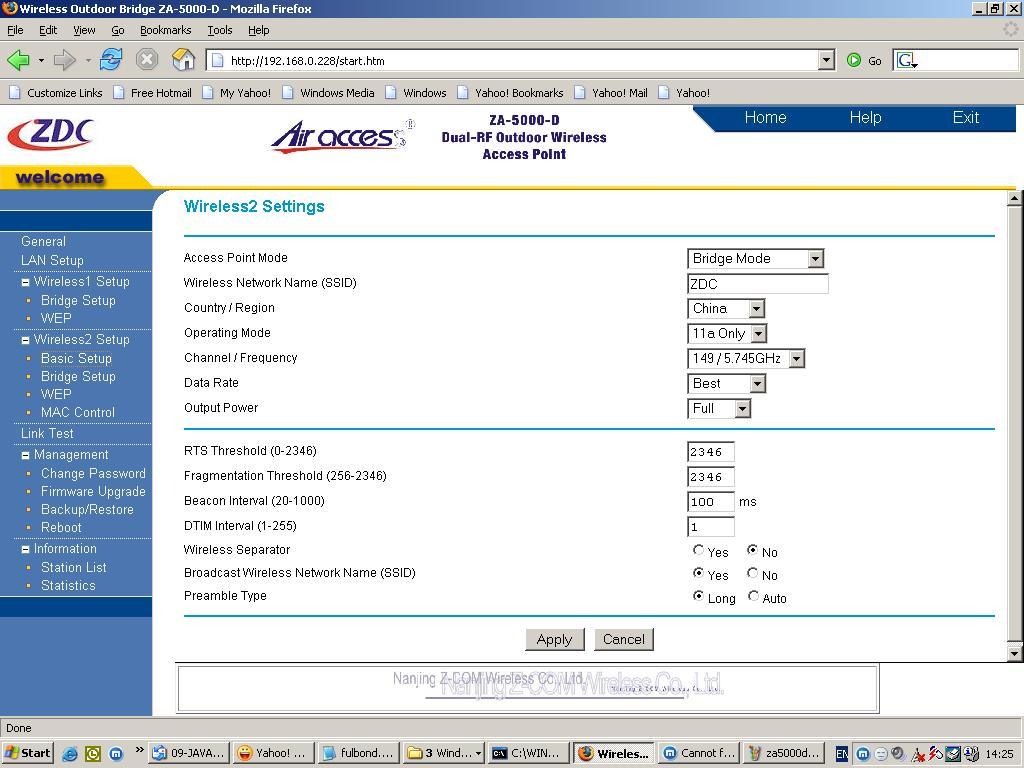Open the Firmware Upgrade link in sidebar
Image resolution: width=1024 pixels, height=768 pixels.
[x=93, y=491]
